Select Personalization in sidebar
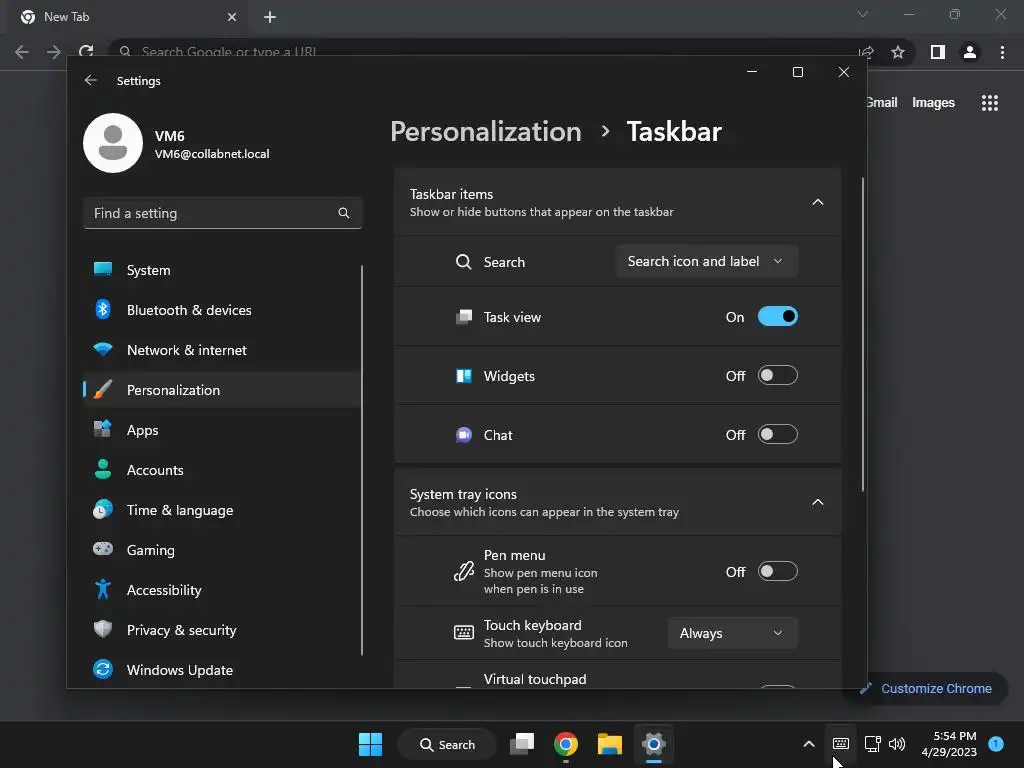The width and height of the screenshot is (1024, 768). coord(222,390)
